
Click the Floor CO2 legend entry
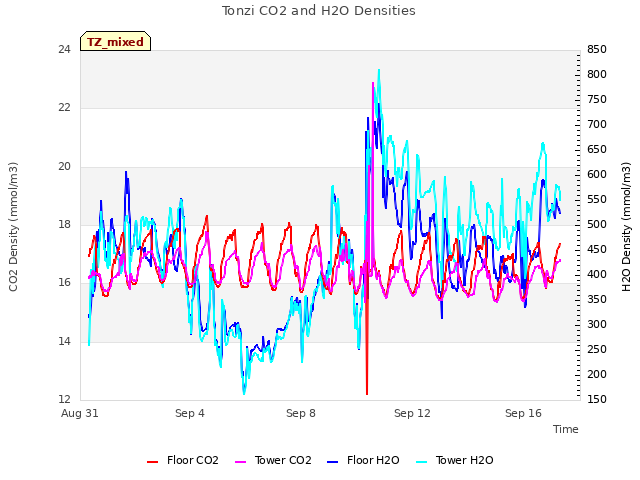[x=182, y=460]
